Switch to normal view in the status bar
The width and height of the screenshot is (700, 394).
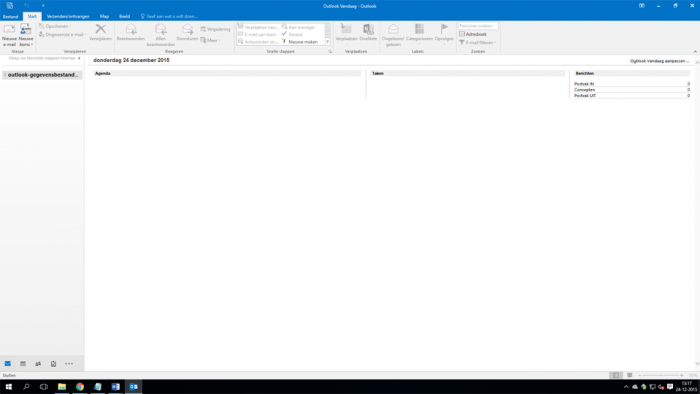tap(616, 375)
